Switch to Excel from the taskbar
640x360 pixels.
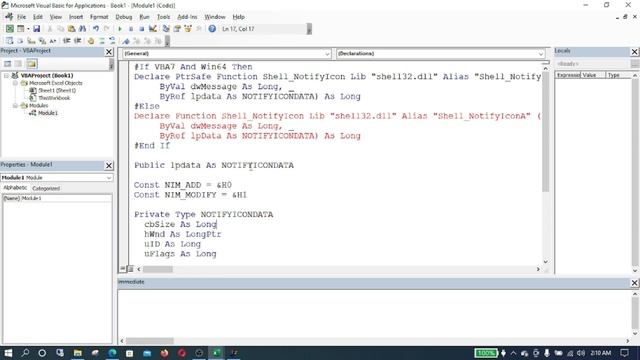[216, 353]
